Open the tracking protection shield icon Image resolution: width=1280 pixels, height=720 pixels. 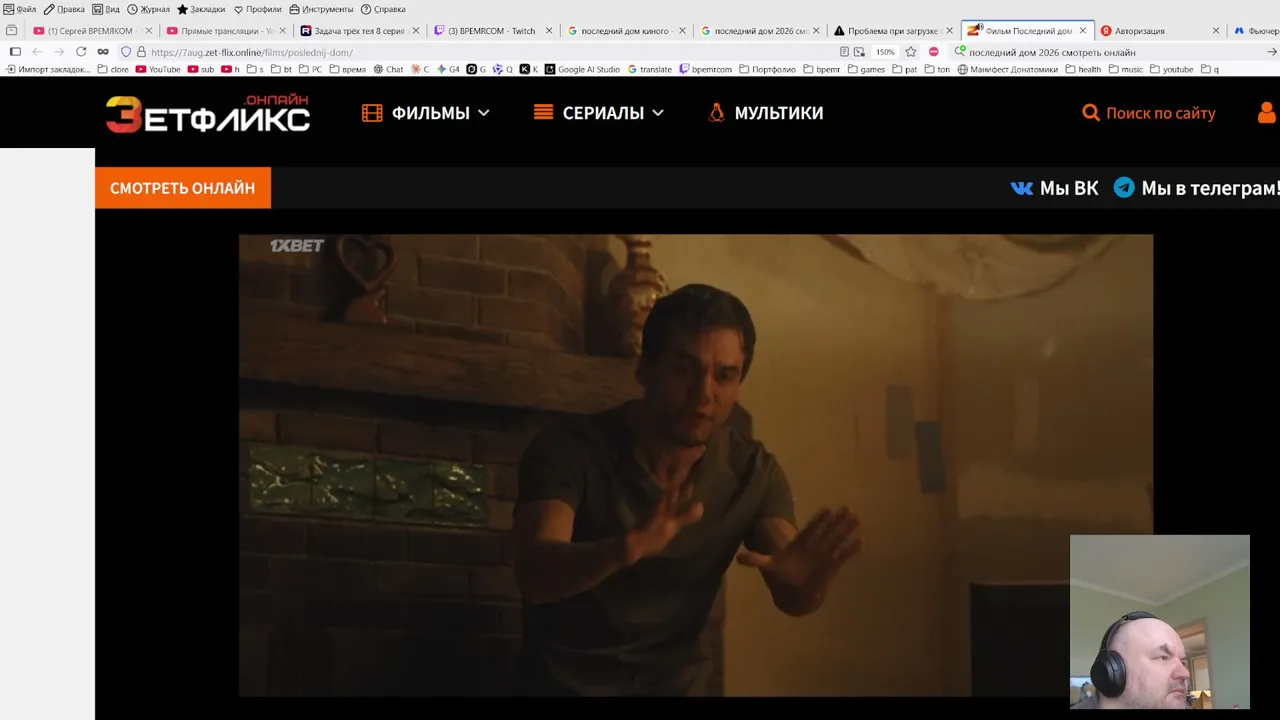(126, 52)
